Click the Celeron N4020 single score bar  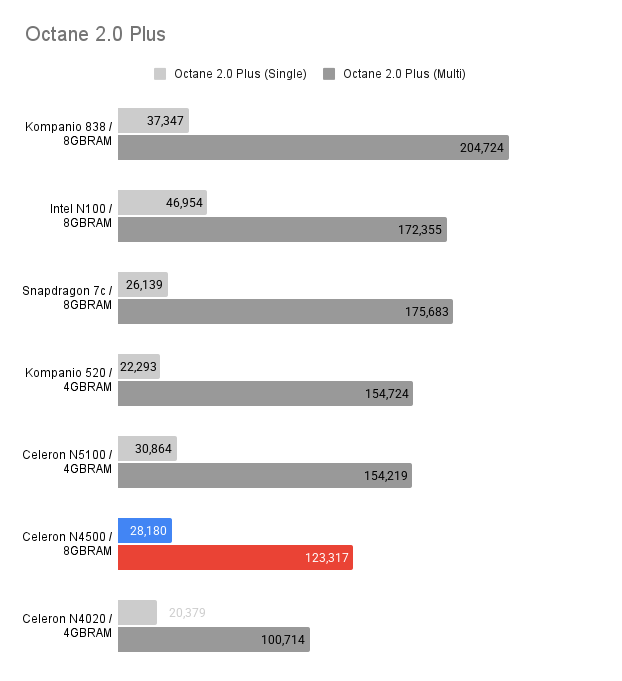pyautogui.click(x=137, y=612)
